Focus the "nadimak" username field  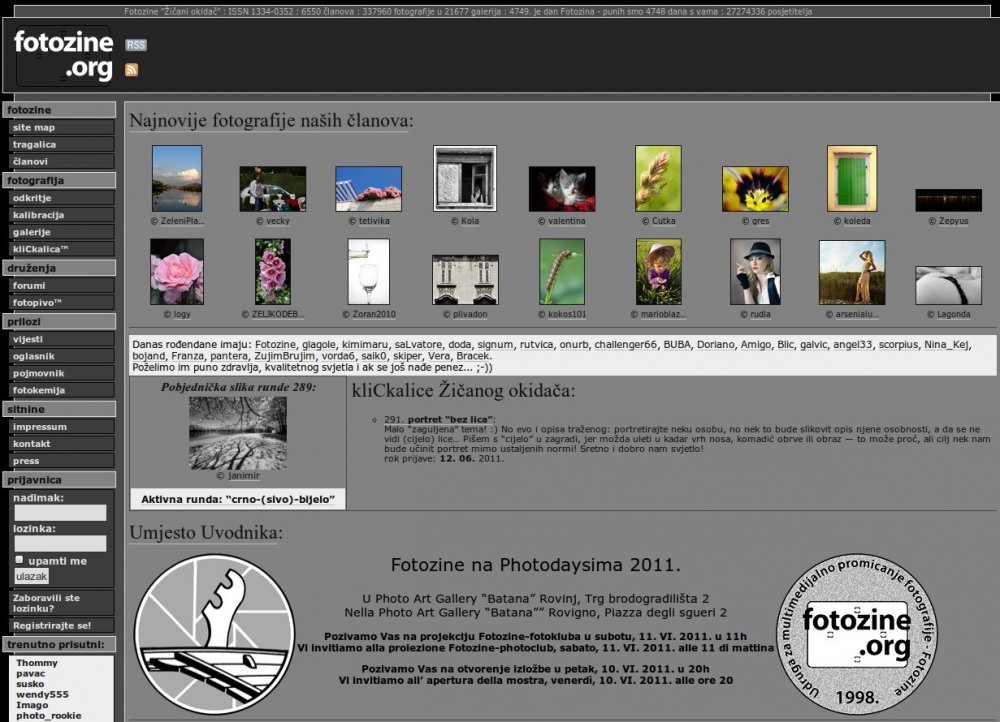click(60, 513)
